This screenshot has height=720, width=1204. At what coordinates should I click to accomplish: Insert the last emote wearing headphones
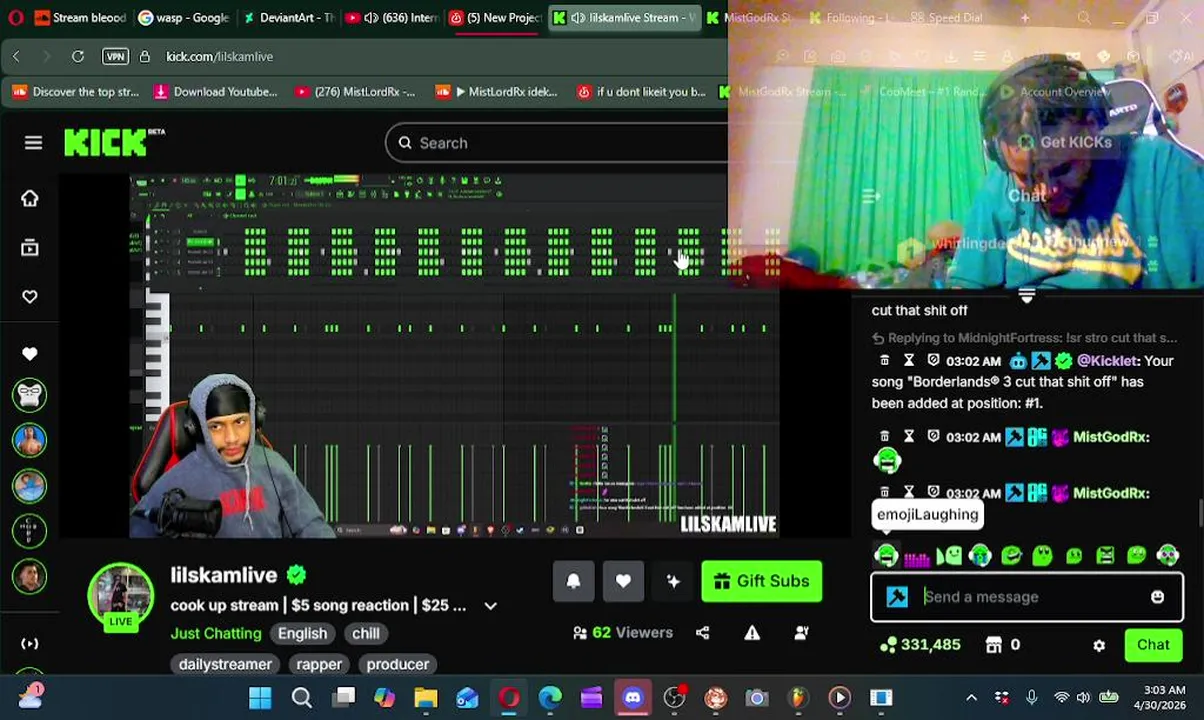coord(1168,556)
